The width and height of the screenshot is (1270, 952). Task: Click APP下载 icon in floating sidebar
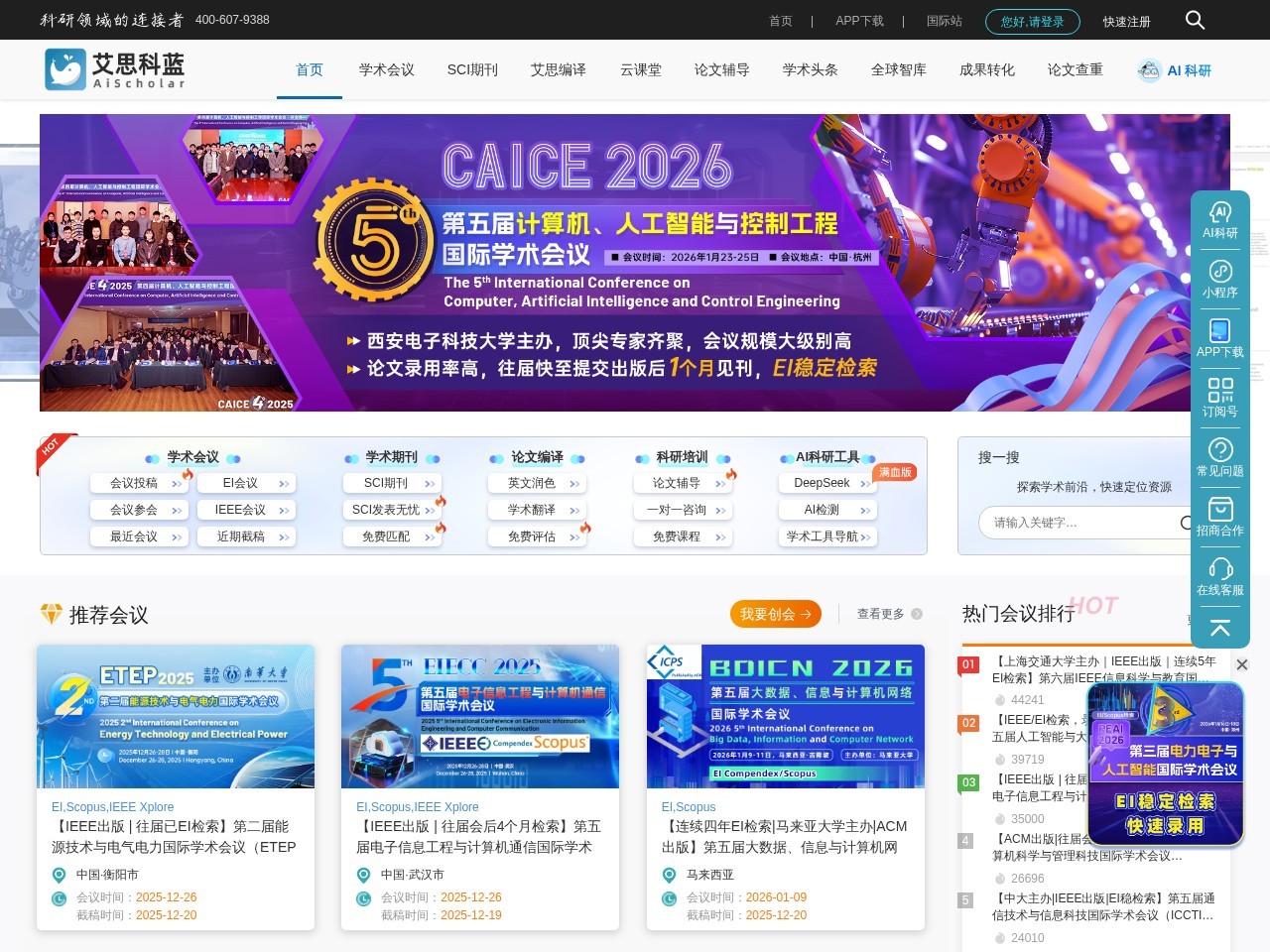coord(1219,338)
